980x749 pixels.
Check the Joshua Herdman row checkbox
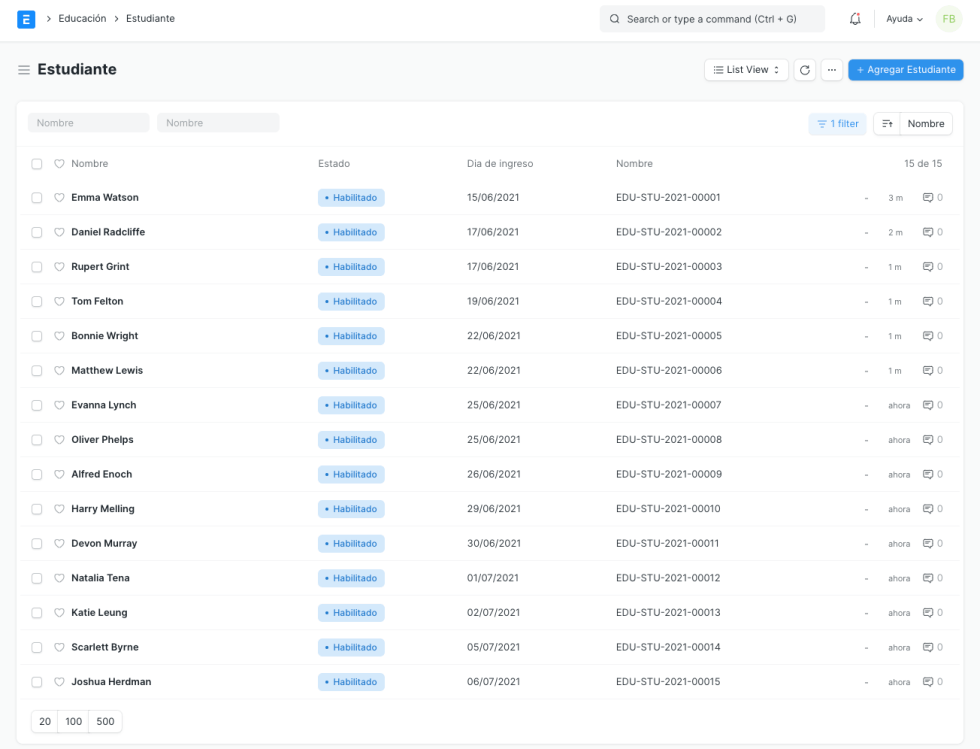click(x=37, y=682)
